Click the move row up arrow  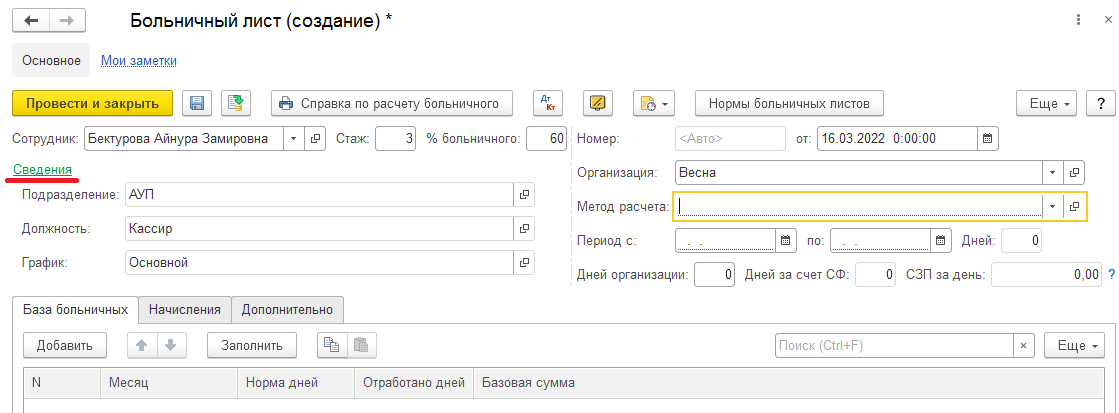[142, 345]
